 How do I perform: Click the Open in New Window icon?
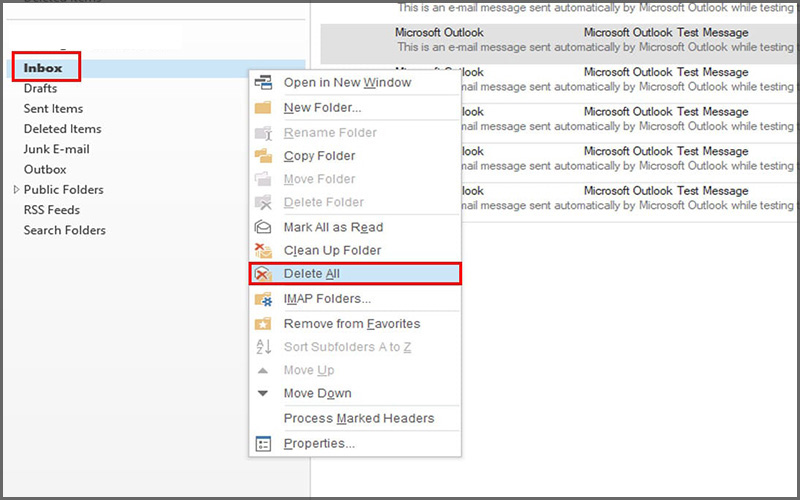[x=263, y=82]
